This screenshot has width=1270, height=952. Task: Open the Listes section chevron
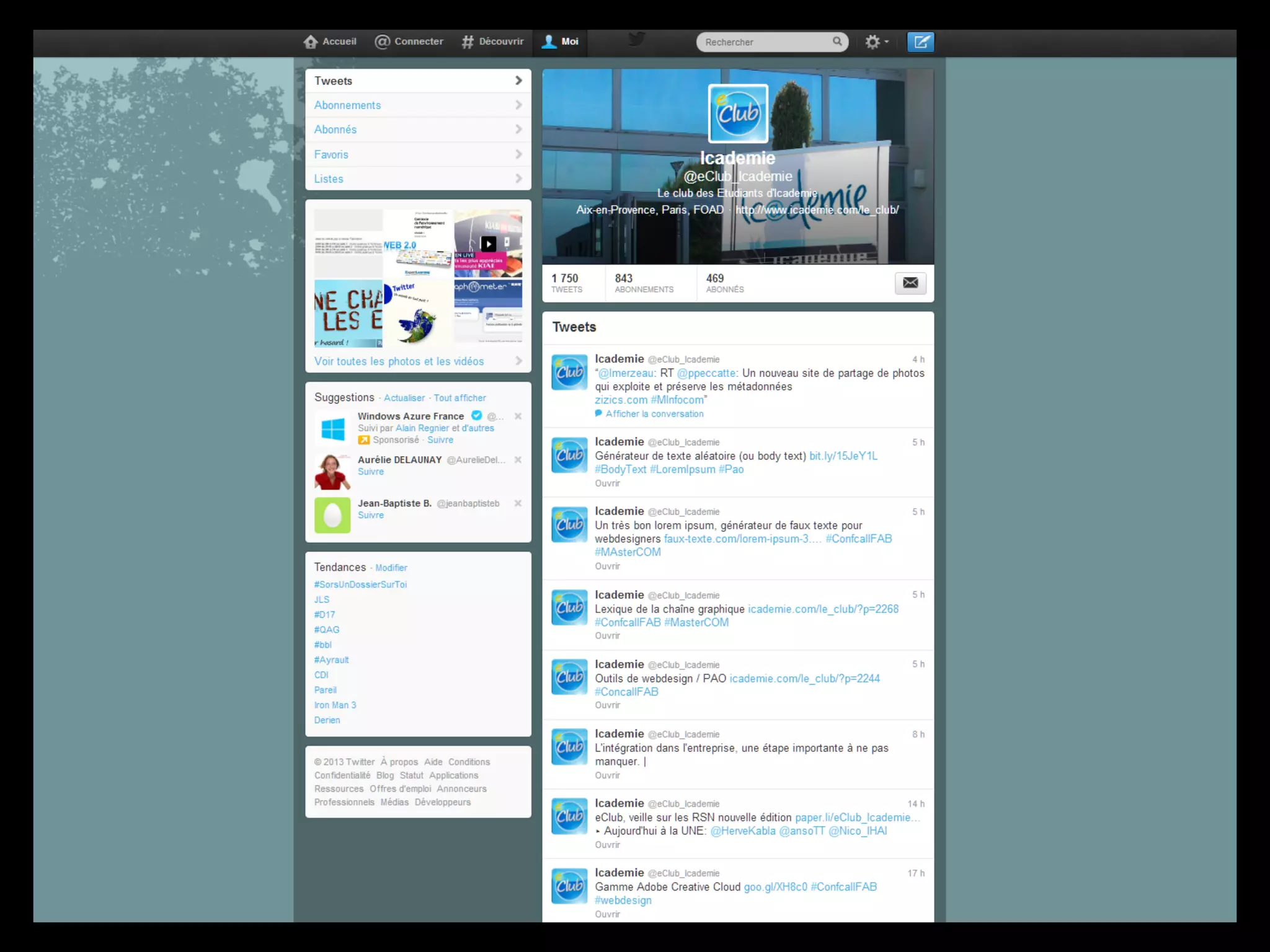point(518,178)
